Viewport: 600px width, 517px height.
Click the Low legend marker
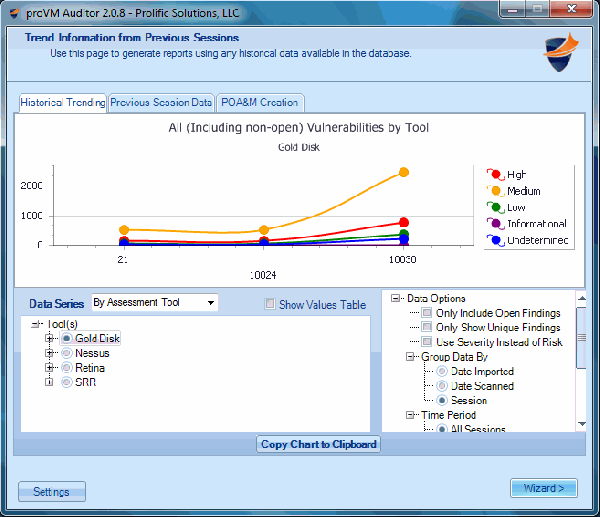pos(496,207)
